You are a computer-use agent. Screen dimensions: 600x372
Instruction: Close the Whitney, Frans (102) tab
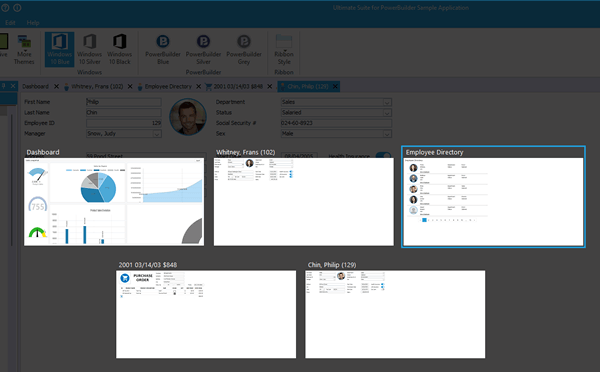coord(130,86)
